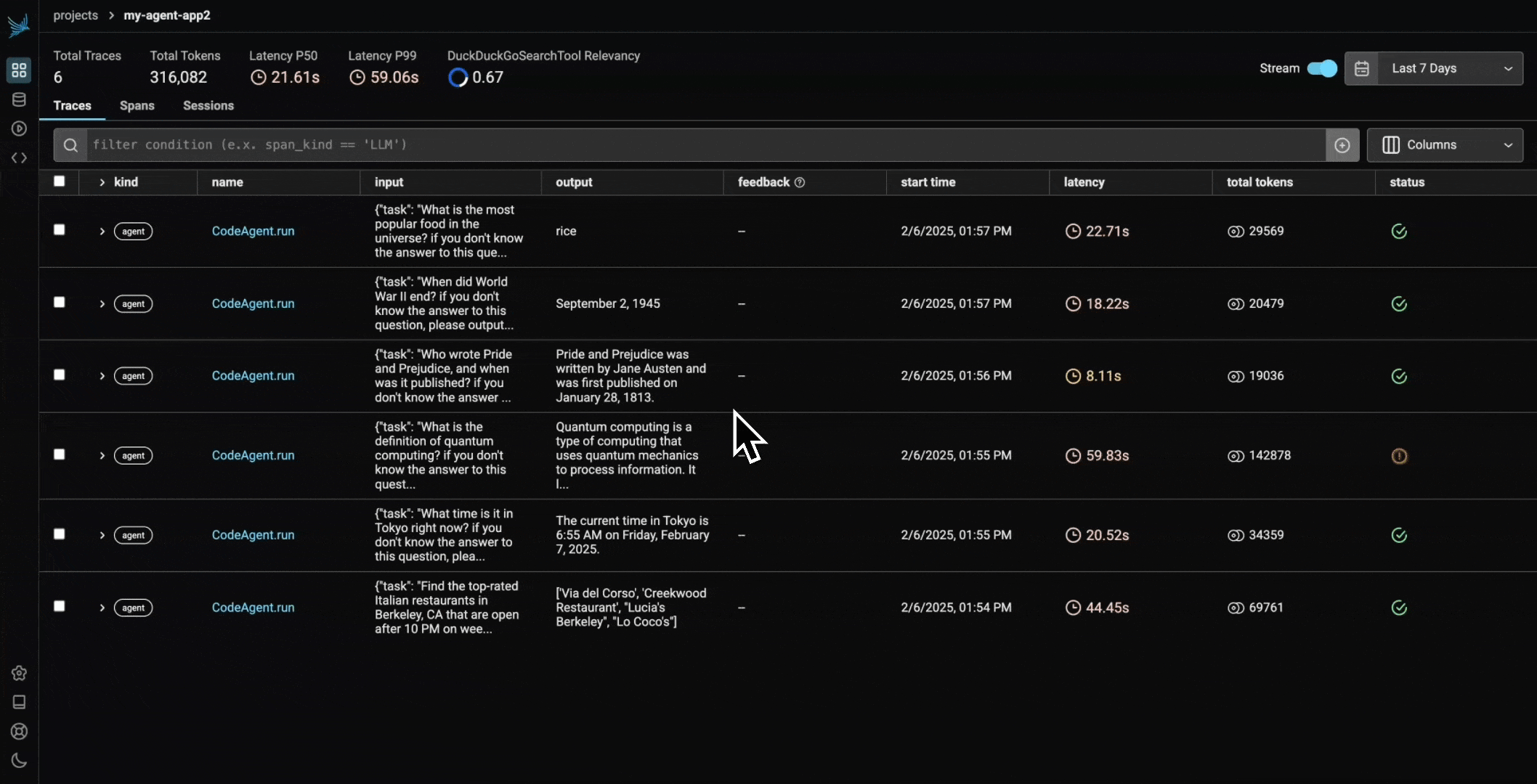
Task: Open the playground play icon in sidebar
Action: [19, 128]
